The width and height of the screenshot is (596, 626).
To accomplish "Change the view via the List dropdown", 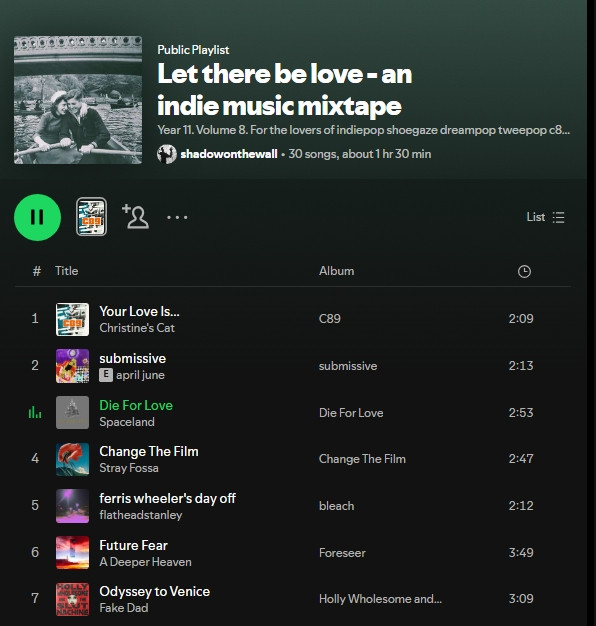I will click(545, 217).
